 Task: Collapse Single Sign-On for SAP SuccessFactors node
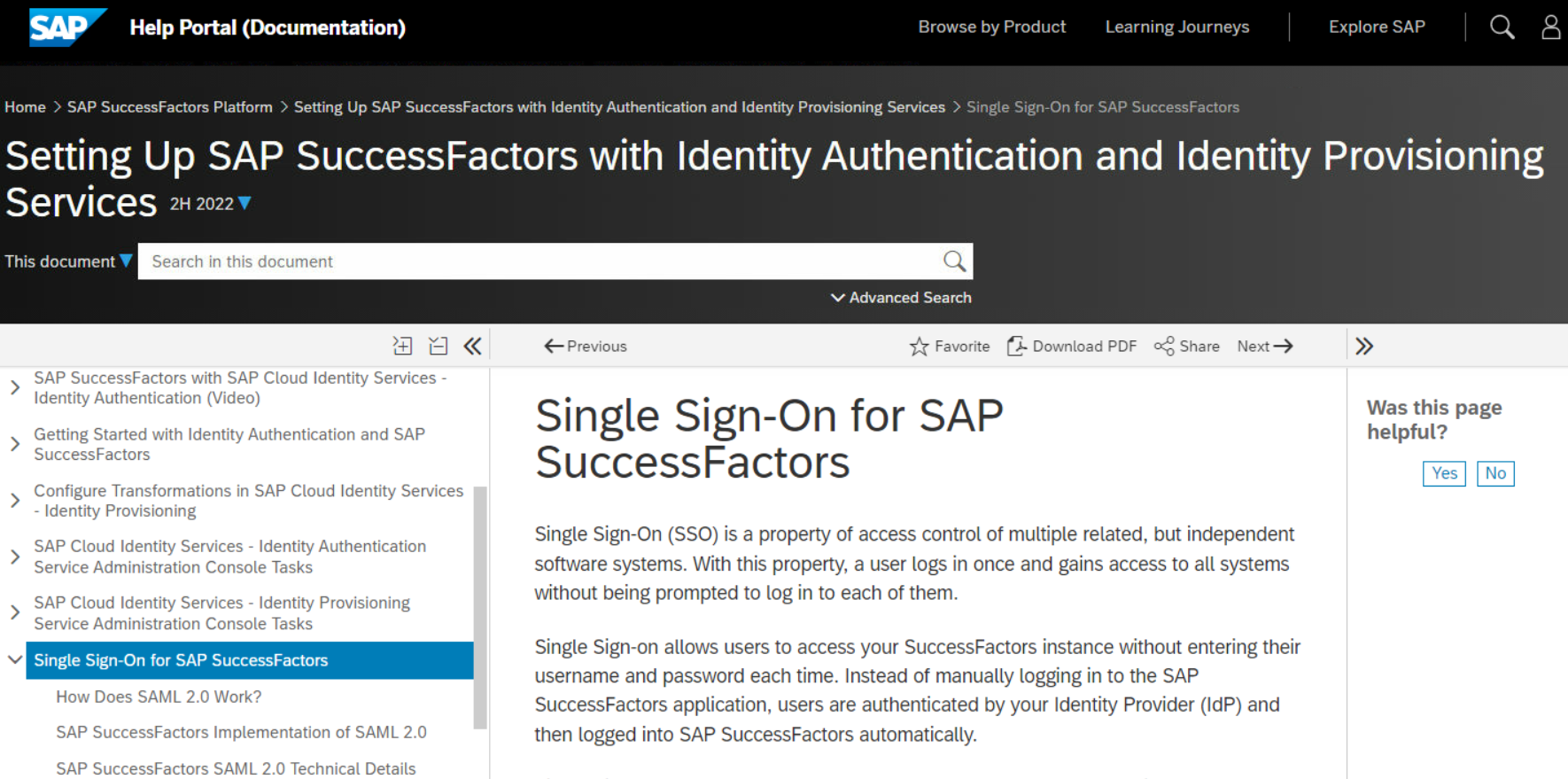pos(15,659)
